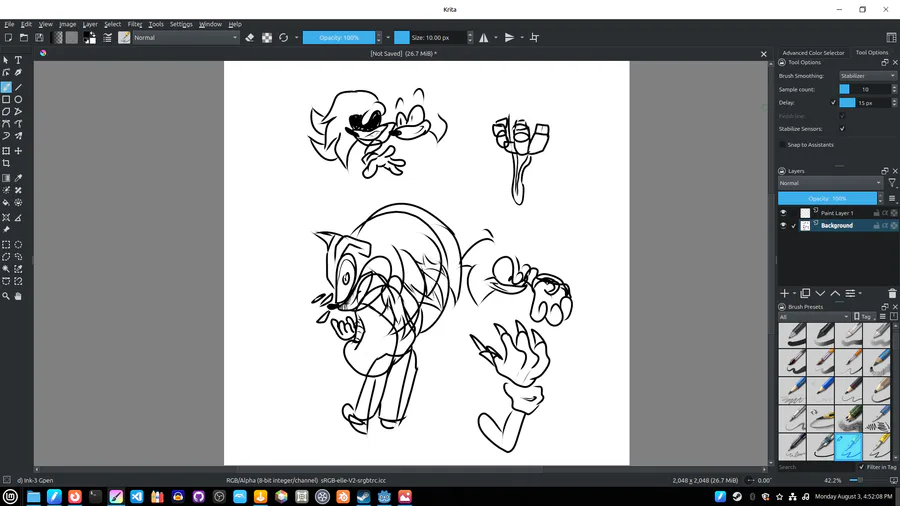Open brush presets All tag dropdown

click(814, 317)
